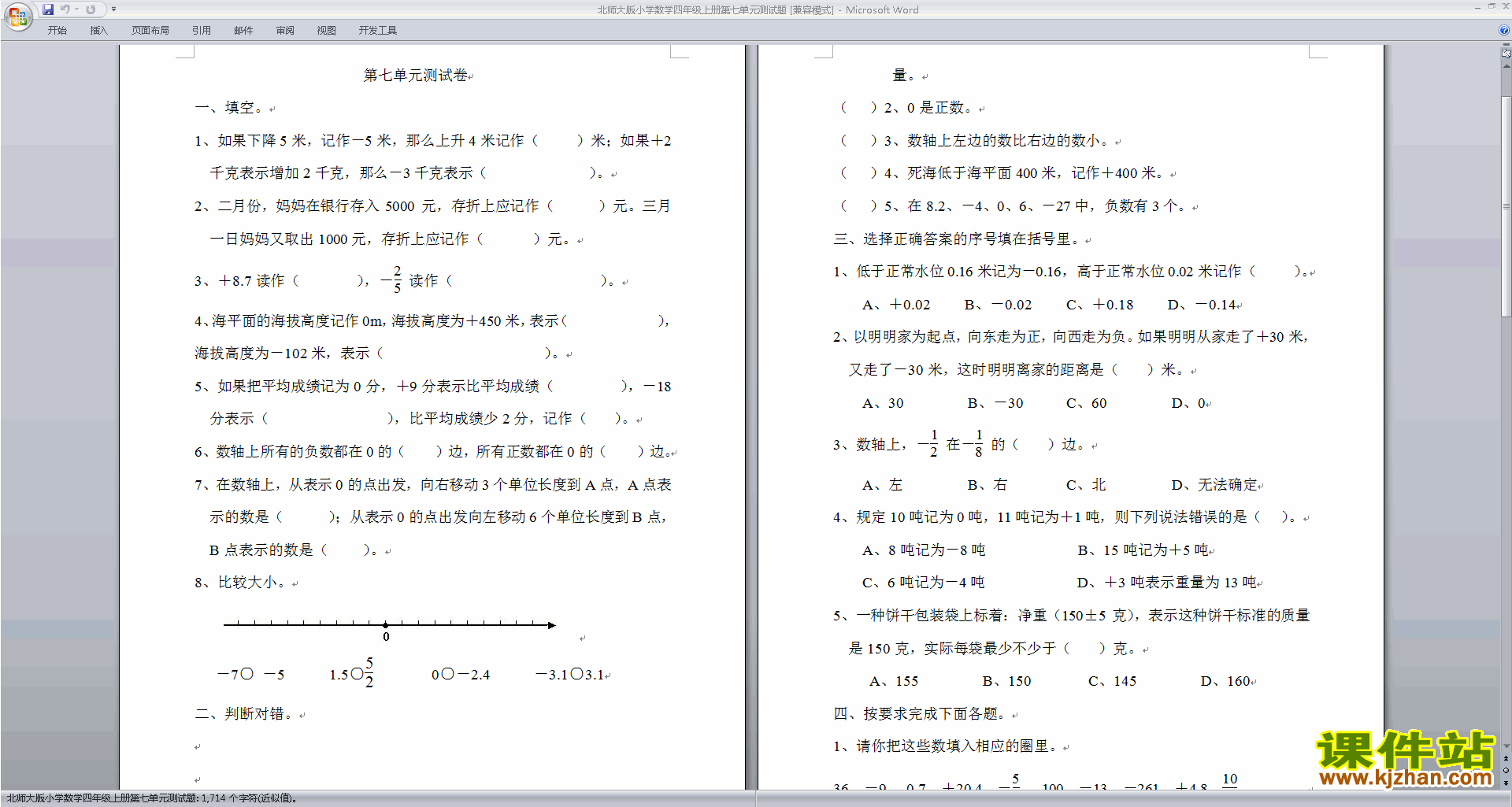Click the line 1、请你把这些数填入相应的圈里。

tap(945, 746)
